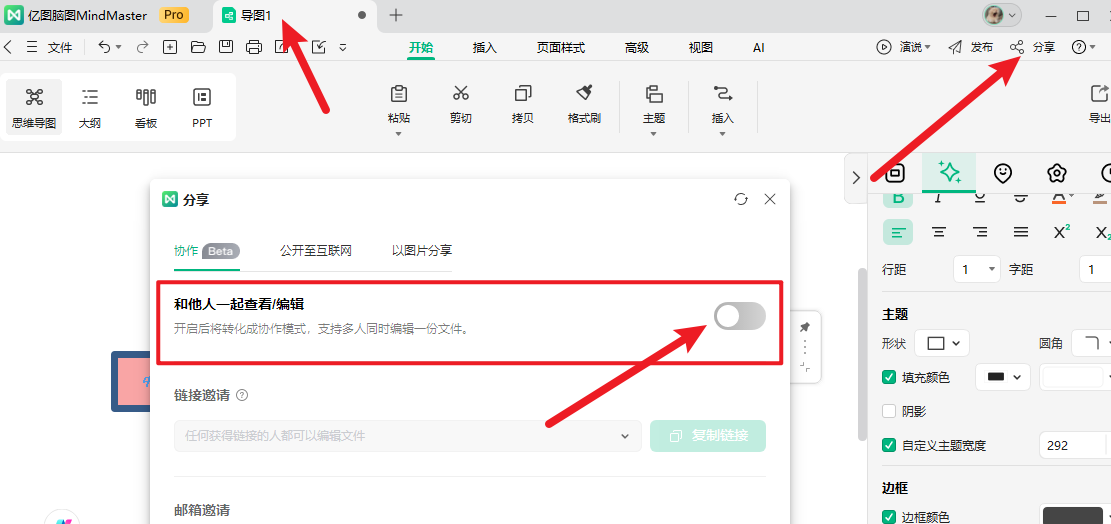Switch to the 大纲 outline view
The width and height of the screenshot is (1111, 524).
coord(90,97)
